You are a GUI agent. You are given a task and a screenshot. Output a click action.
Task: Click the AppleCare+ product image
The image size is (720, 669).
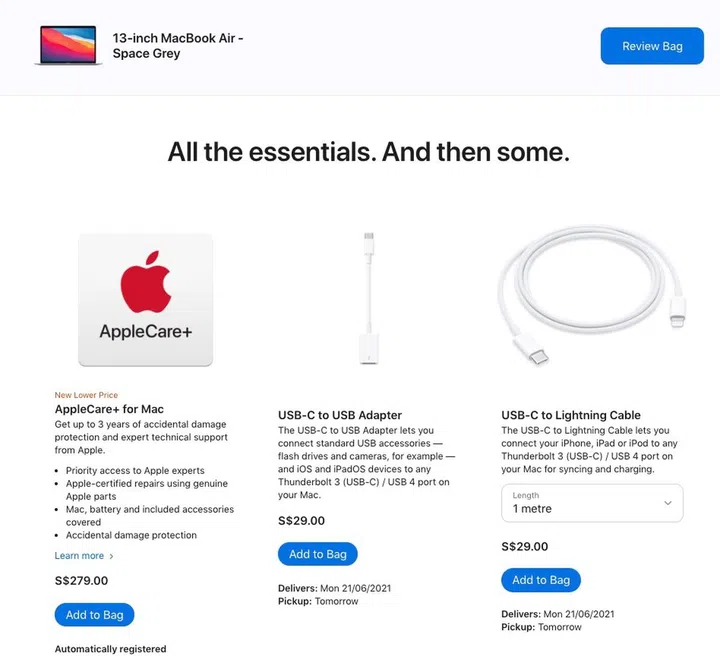point(146,299)
